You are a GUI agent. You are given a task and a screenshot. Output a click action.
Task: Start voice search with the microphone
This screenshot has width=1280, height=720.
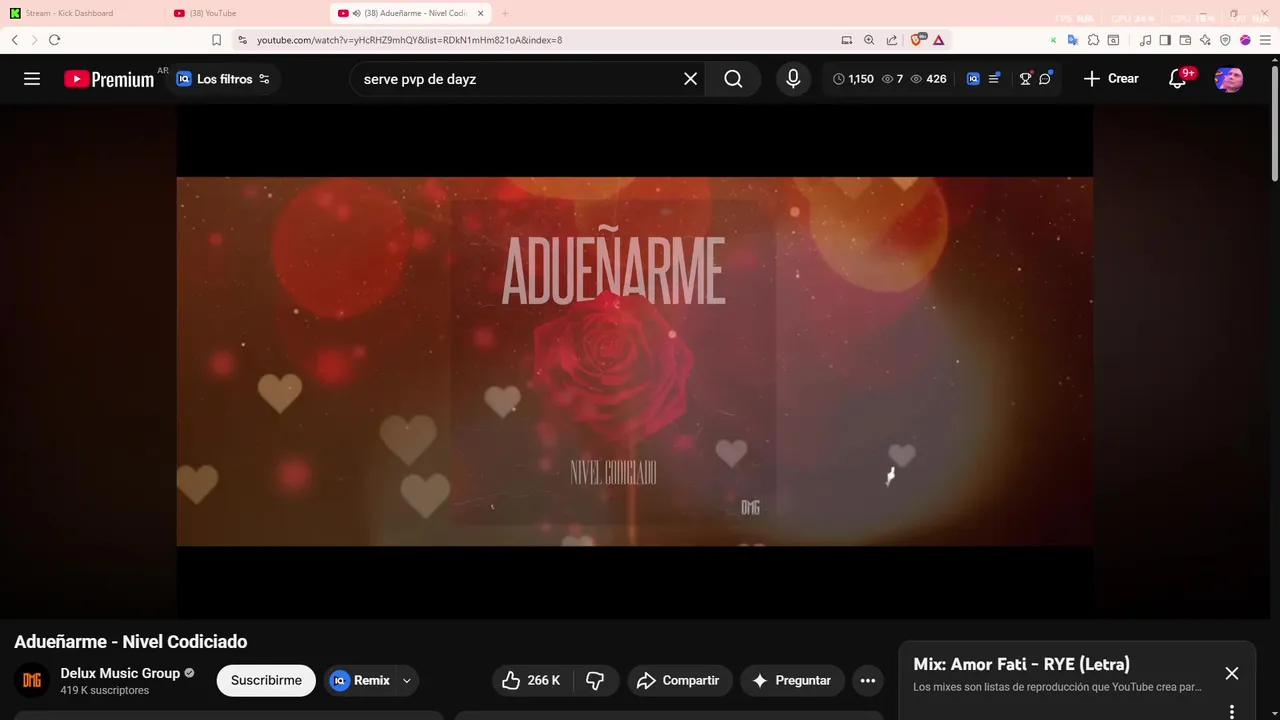click(x=793, y=79)
